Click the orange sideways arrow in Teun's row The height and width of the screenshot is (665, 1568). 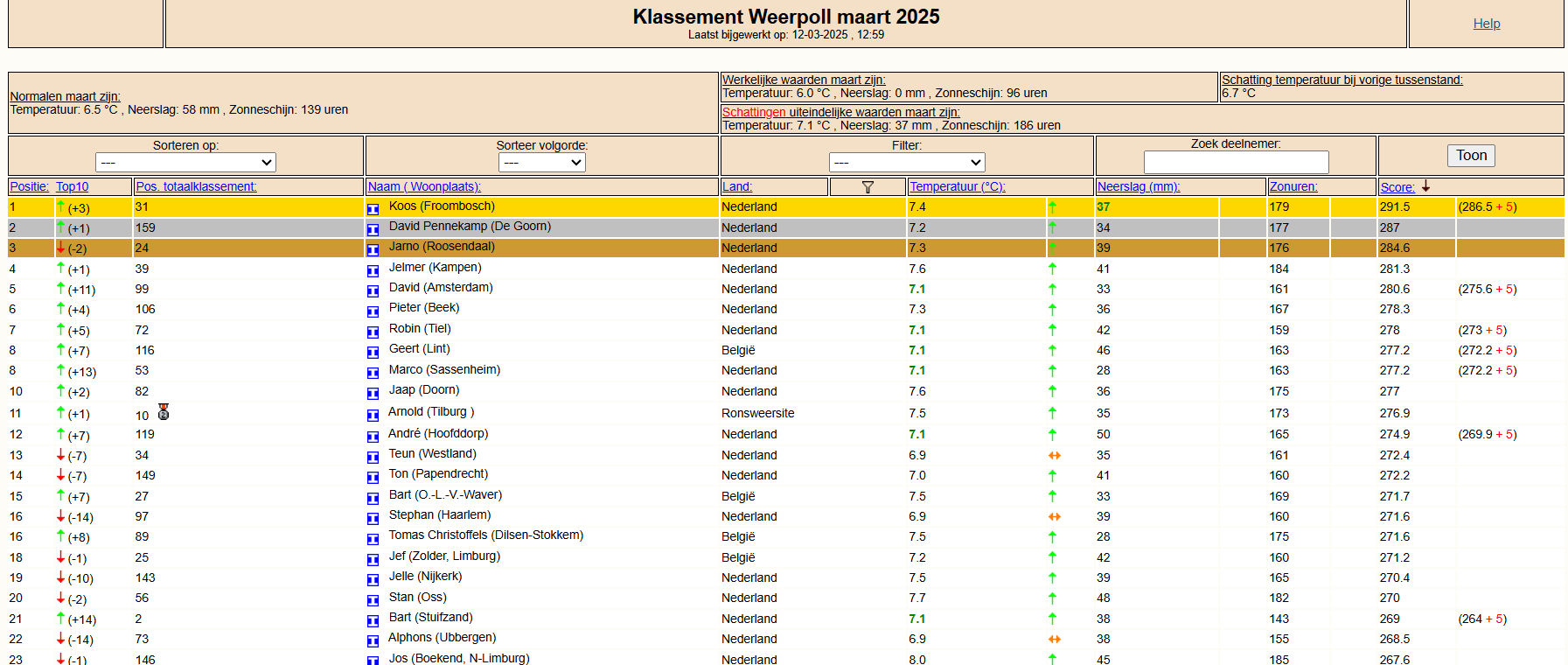[1055, 456]
